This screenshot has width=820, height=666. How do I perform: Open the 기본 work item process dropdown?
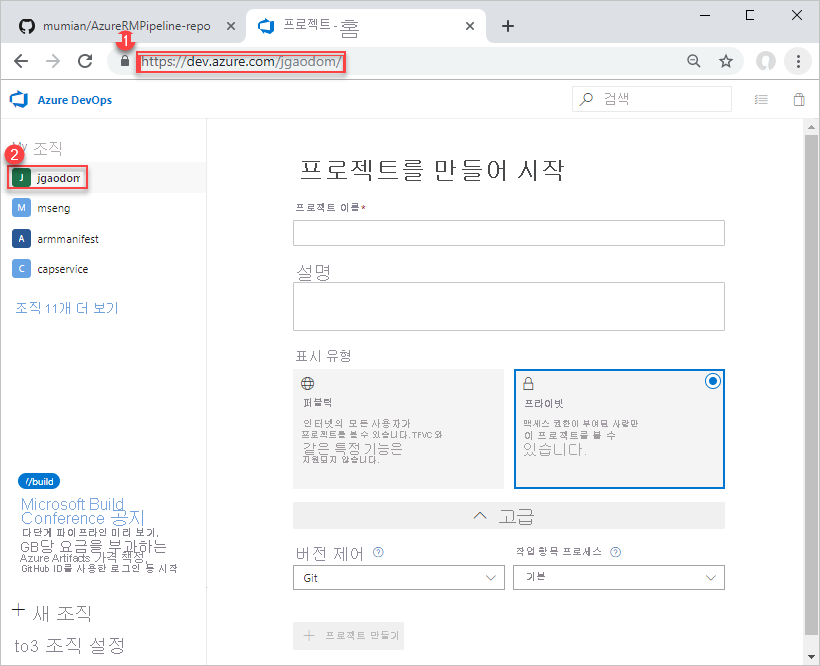click(x=618, y=577)
